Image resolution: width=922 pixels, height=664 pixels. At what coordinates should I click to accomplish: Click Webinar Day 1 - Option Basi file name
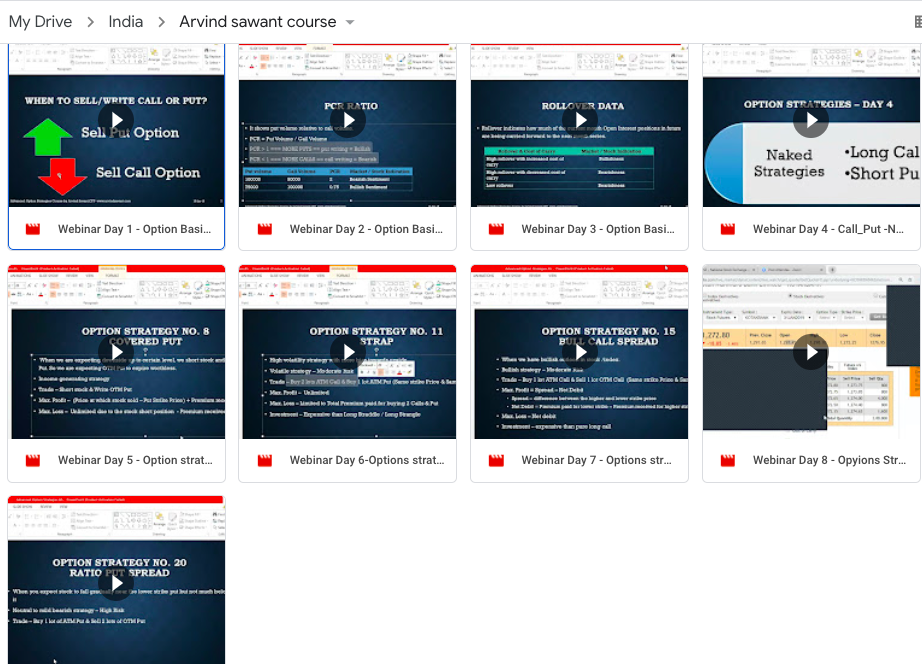pyautogui.click(x=134, y=229)
